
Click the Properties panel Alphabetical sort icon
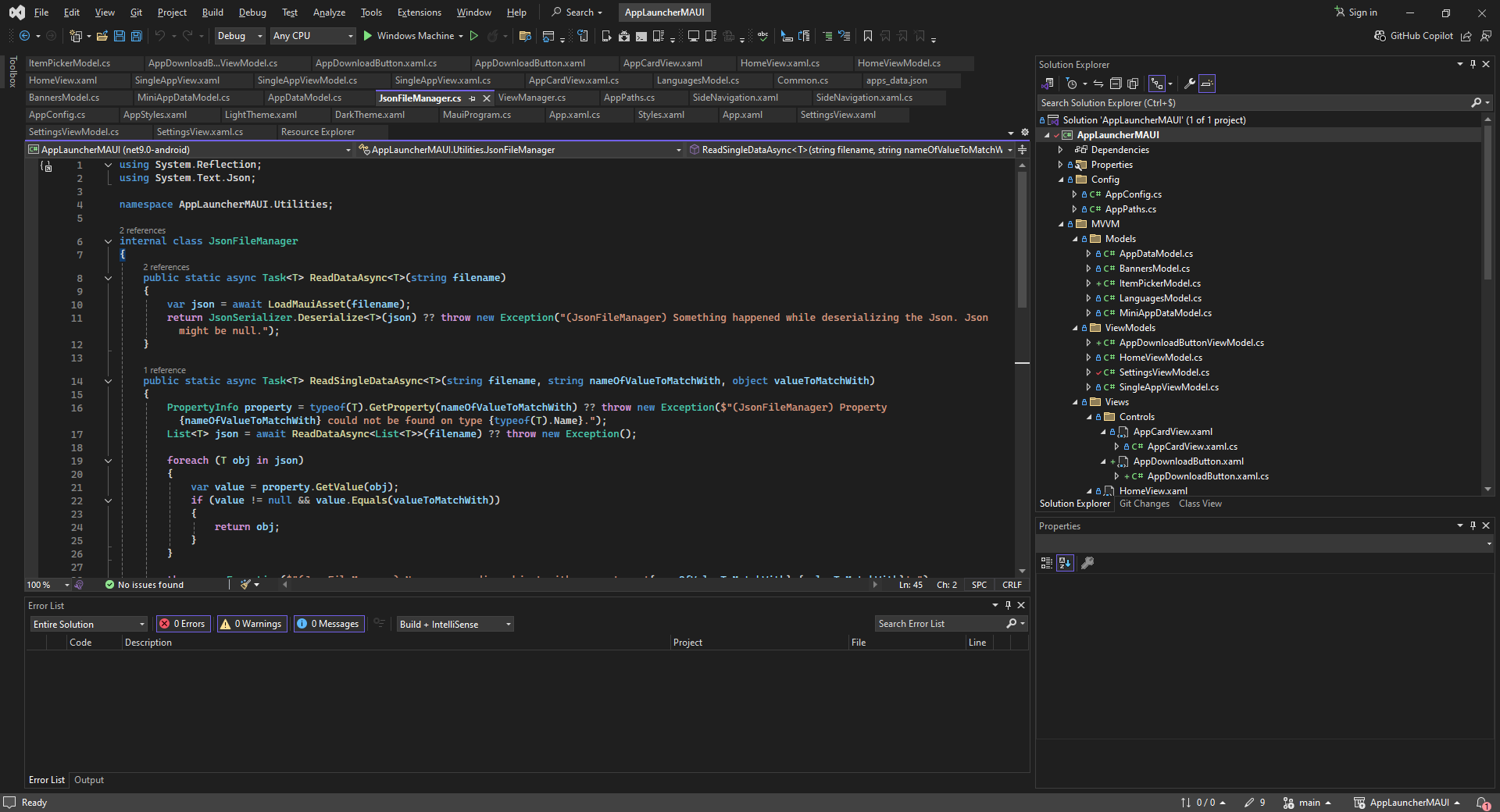(x=1065, y=562)
